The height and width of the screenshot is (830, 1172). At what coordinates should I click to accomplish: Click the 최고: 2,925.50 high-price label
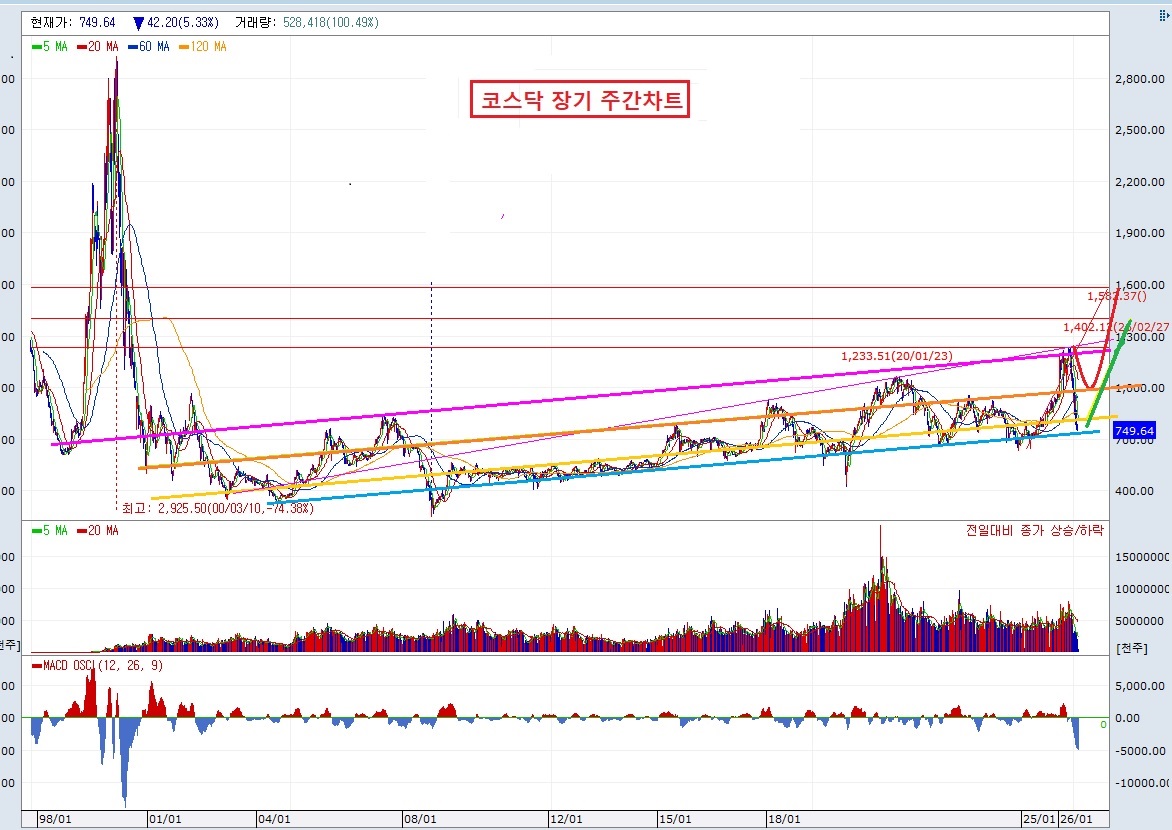coord(218,508)
